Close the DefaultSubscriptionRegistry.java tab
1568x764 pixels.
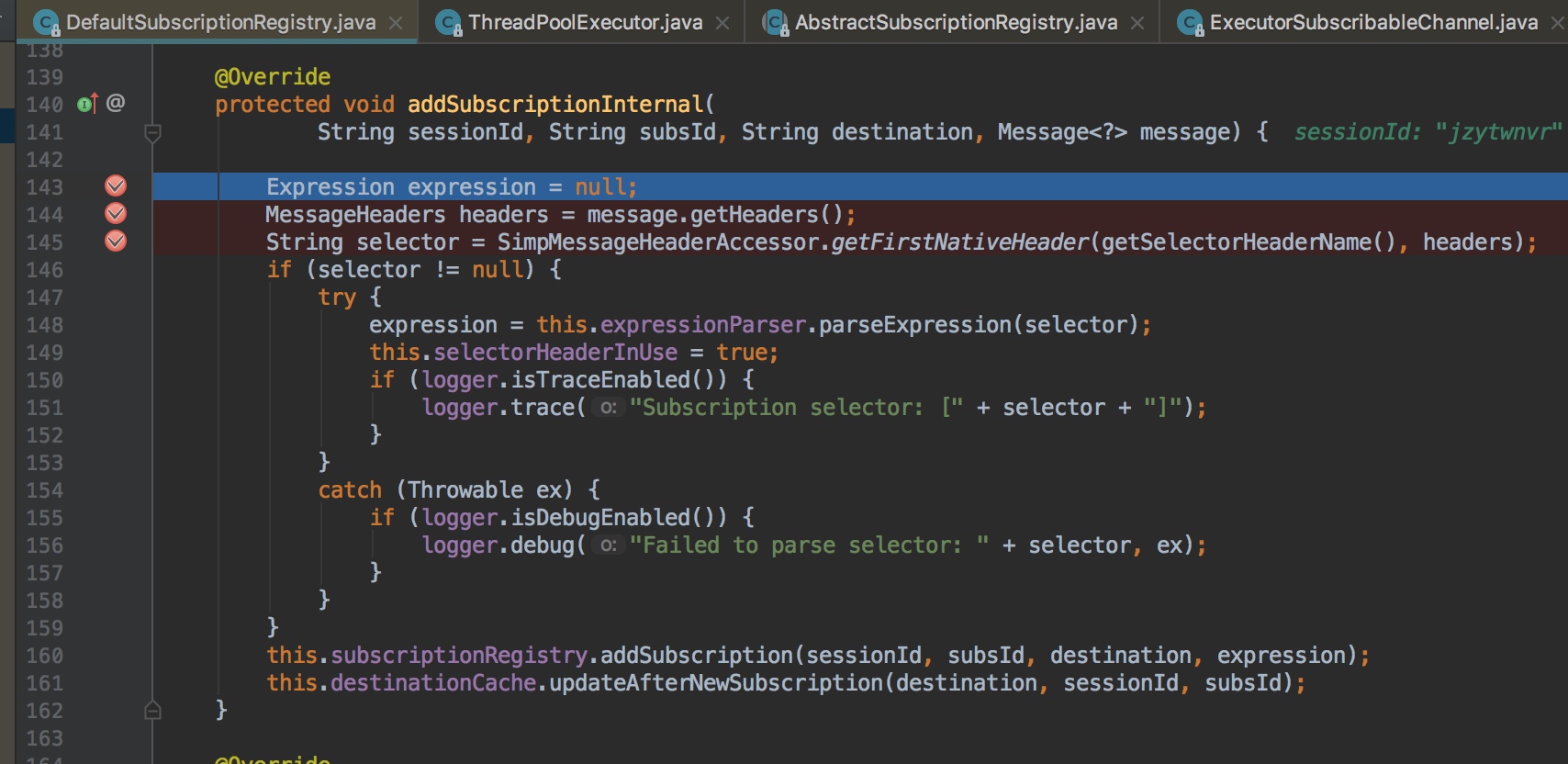coord(396,23)
